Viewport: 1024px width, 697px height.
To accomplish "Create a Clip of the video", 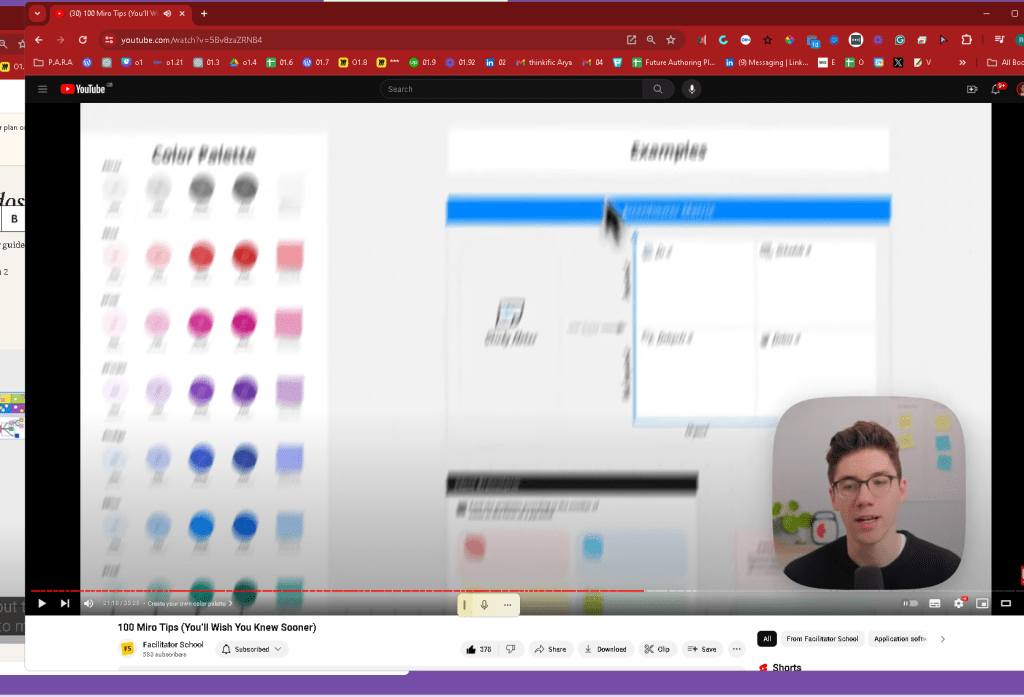I will point(657,649).
